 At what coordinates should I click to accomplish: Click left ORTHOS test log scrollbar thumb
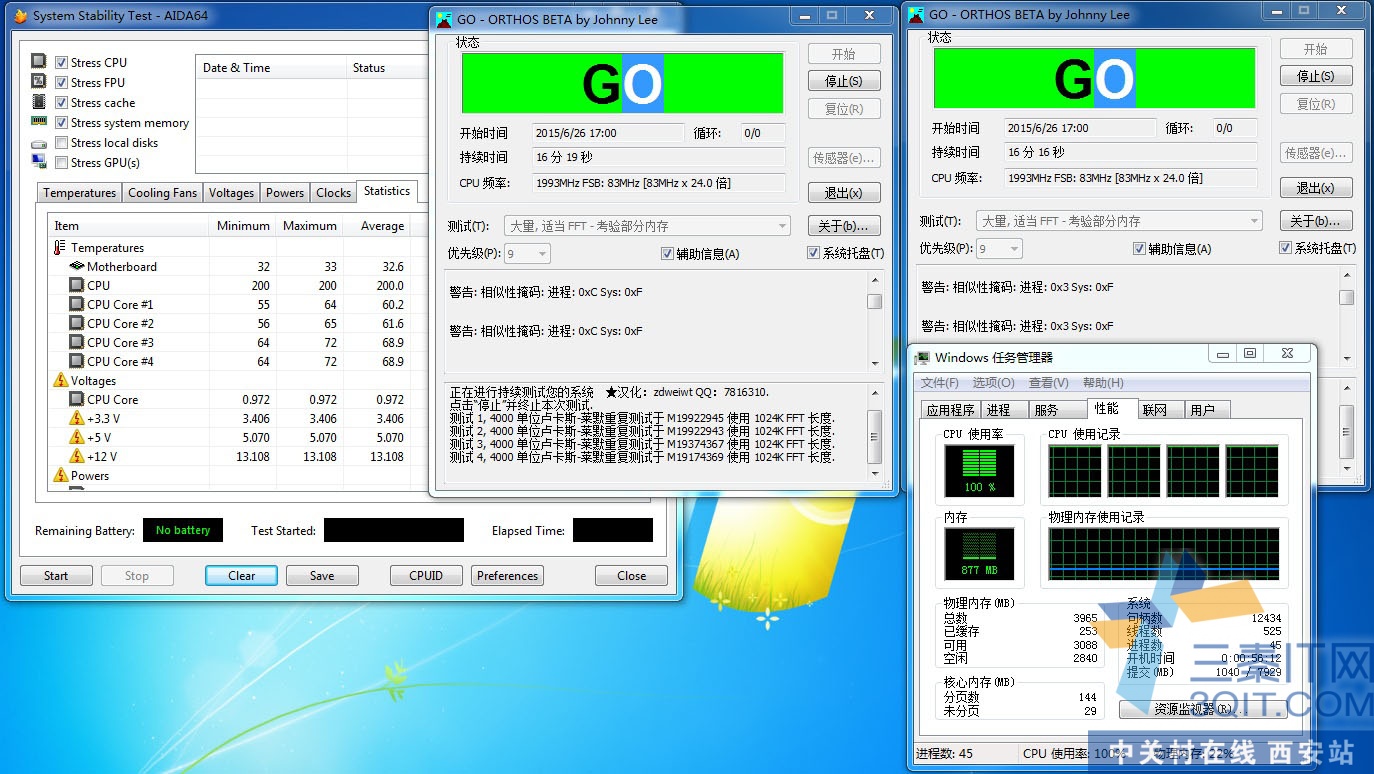(x=874, y=437)
